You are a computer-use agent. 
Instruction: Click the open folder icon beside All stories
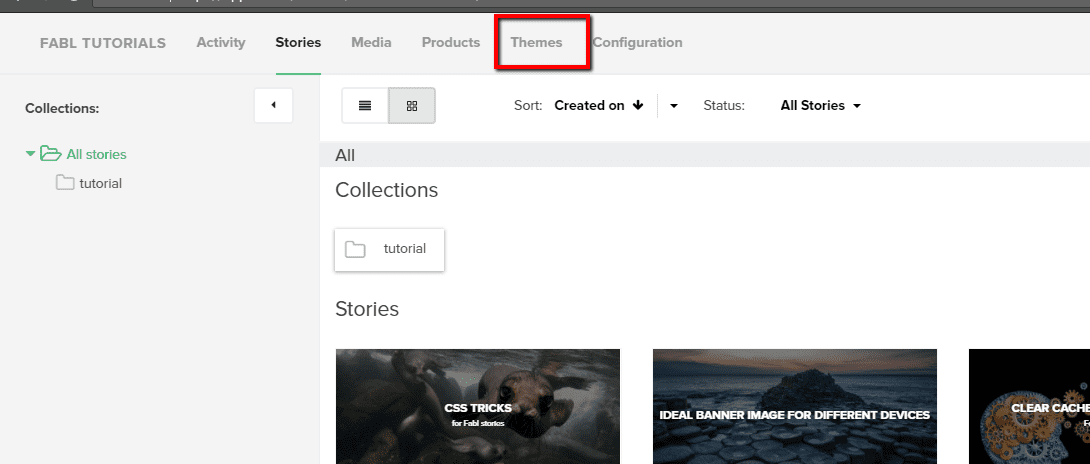51,154
